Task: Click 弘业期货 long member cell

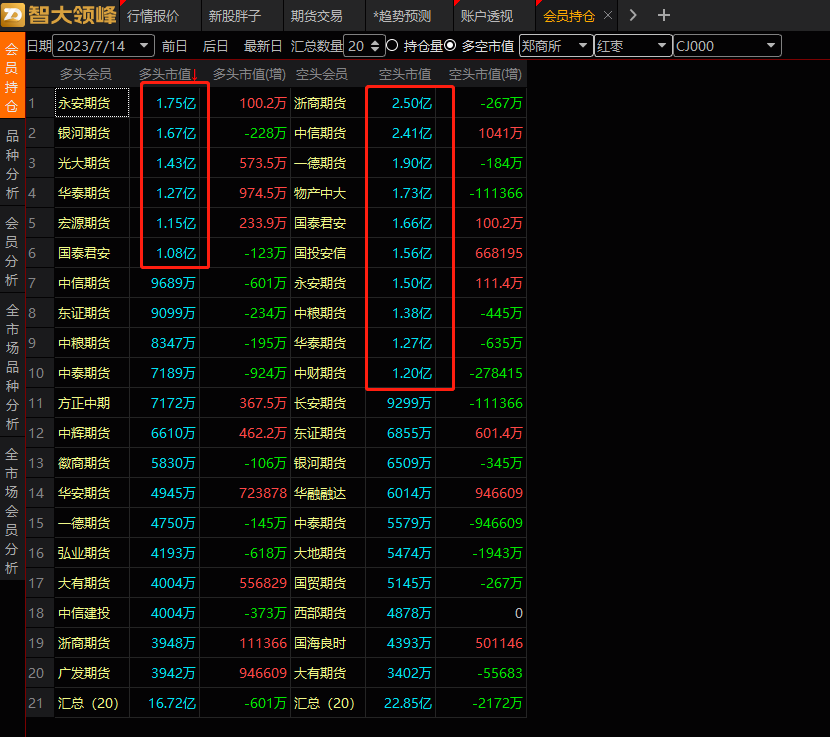Action: point(92,553)
